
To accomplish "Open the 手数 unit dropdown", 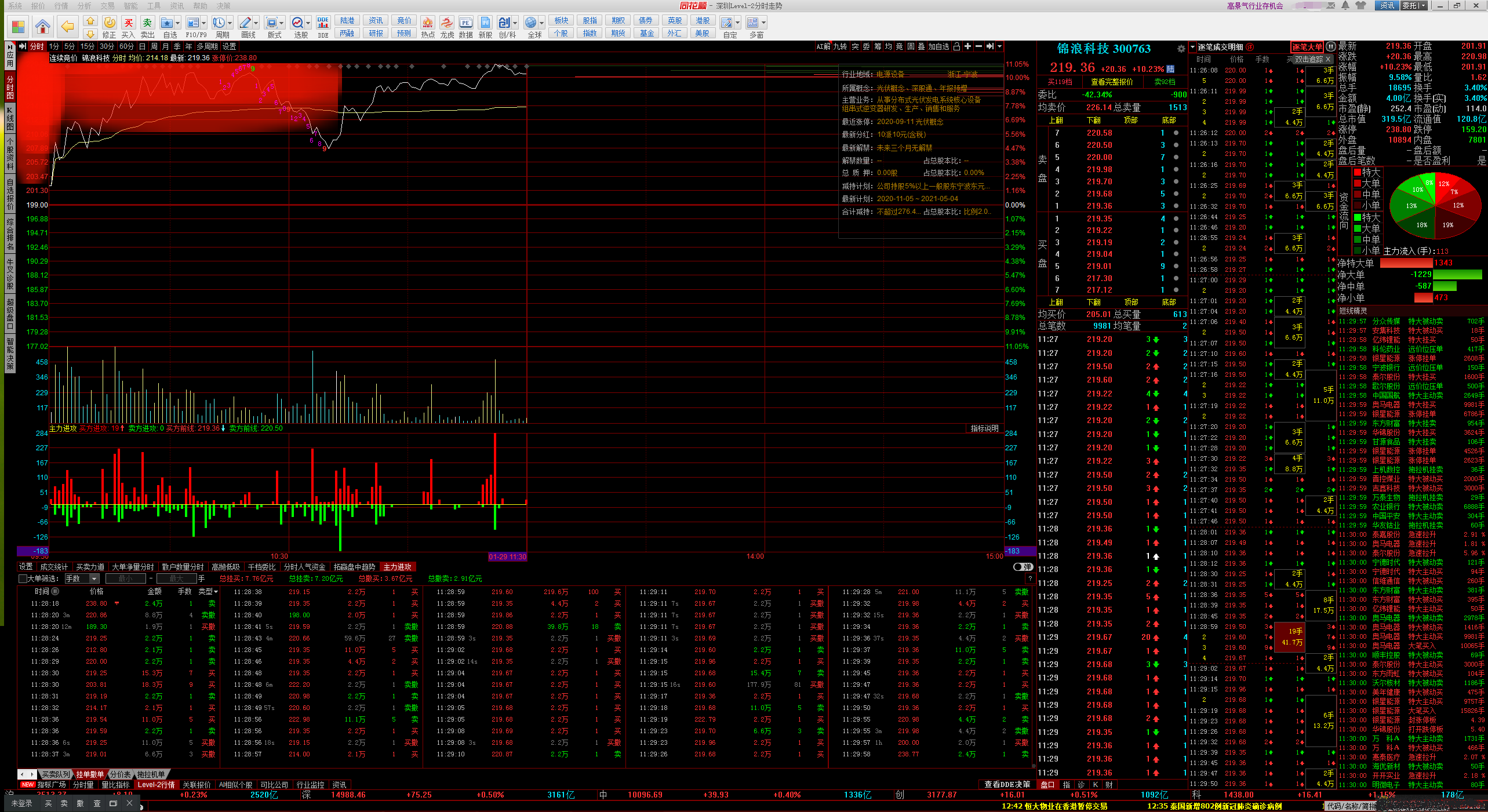I will pyautogui.click(x=82, y=578).
